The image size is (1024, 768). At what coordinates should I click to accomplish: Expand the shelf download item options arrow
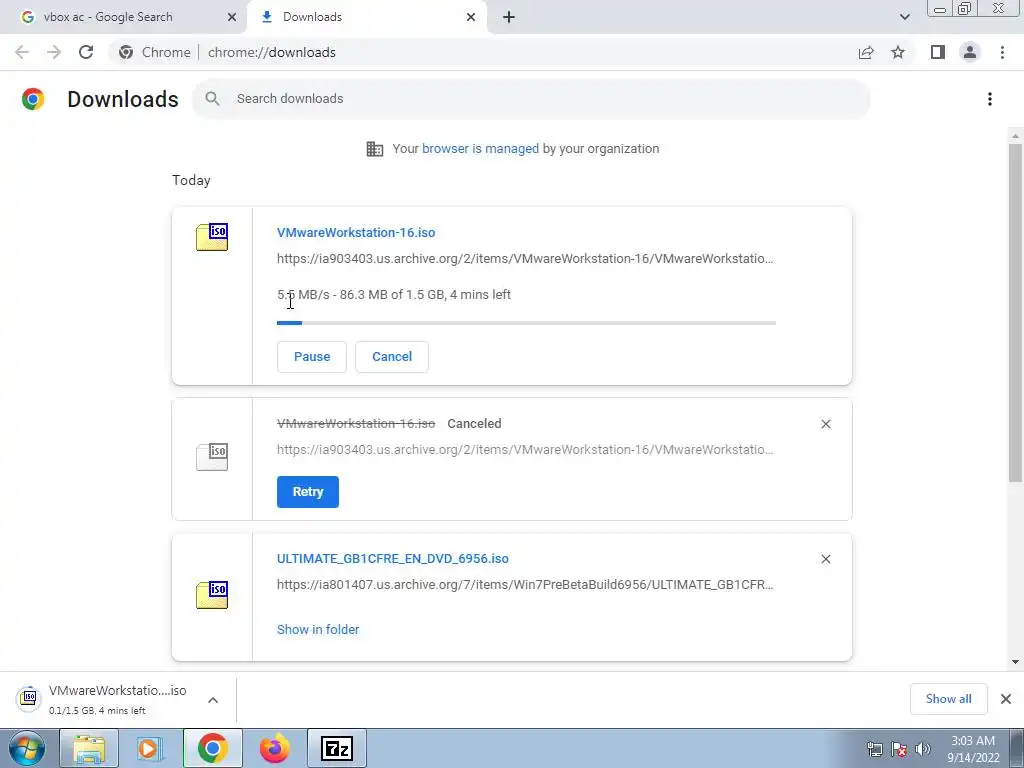click(213, 700)
